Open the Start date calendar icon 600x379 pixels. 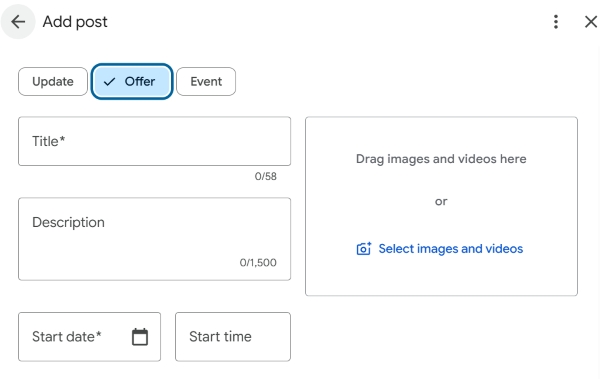click(140, 337)
